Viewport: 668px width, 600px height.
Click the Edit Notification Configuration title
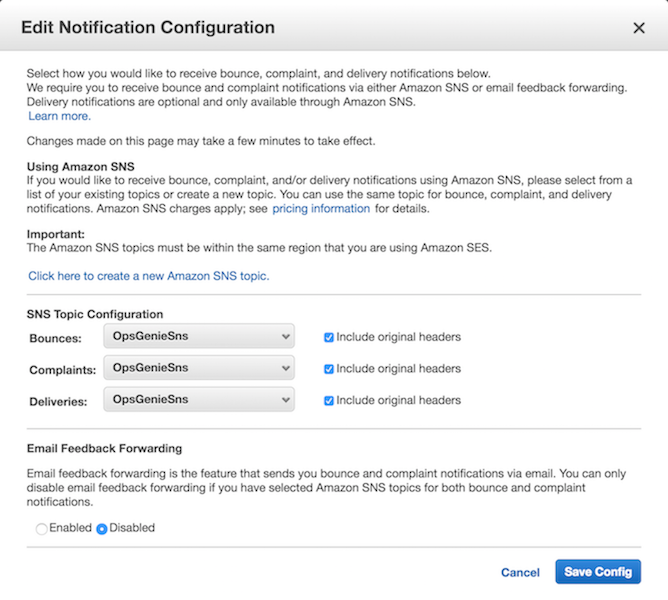pyautogui.click(x=147, y=28)
